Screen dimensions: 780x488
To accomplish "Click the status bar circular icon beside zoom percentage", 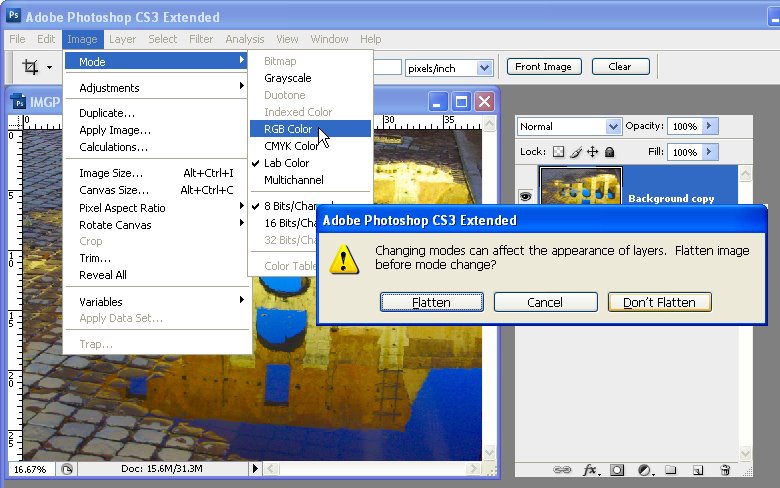I will [x=67, y=469].
